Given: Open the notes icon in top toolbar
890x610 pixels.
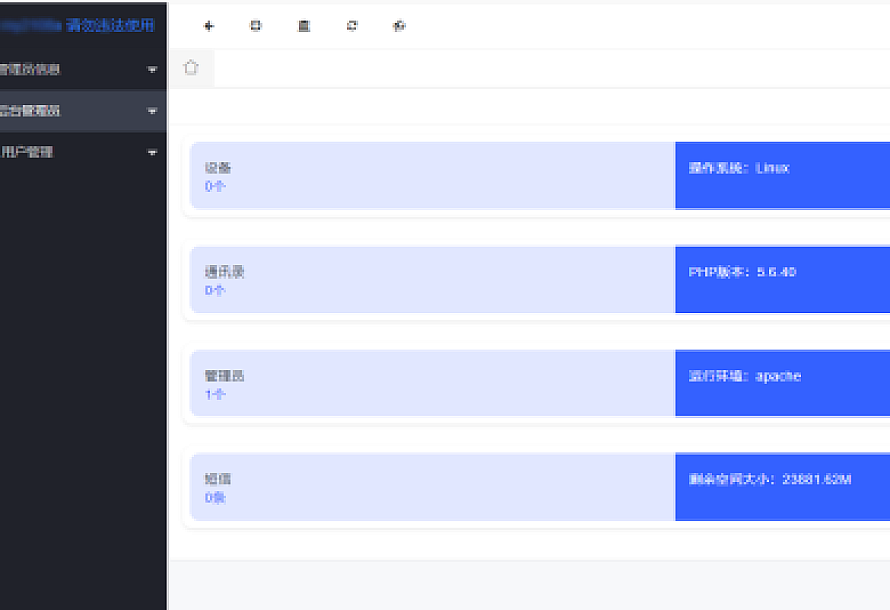Looking at the screenshot, I should click(304, 26).
